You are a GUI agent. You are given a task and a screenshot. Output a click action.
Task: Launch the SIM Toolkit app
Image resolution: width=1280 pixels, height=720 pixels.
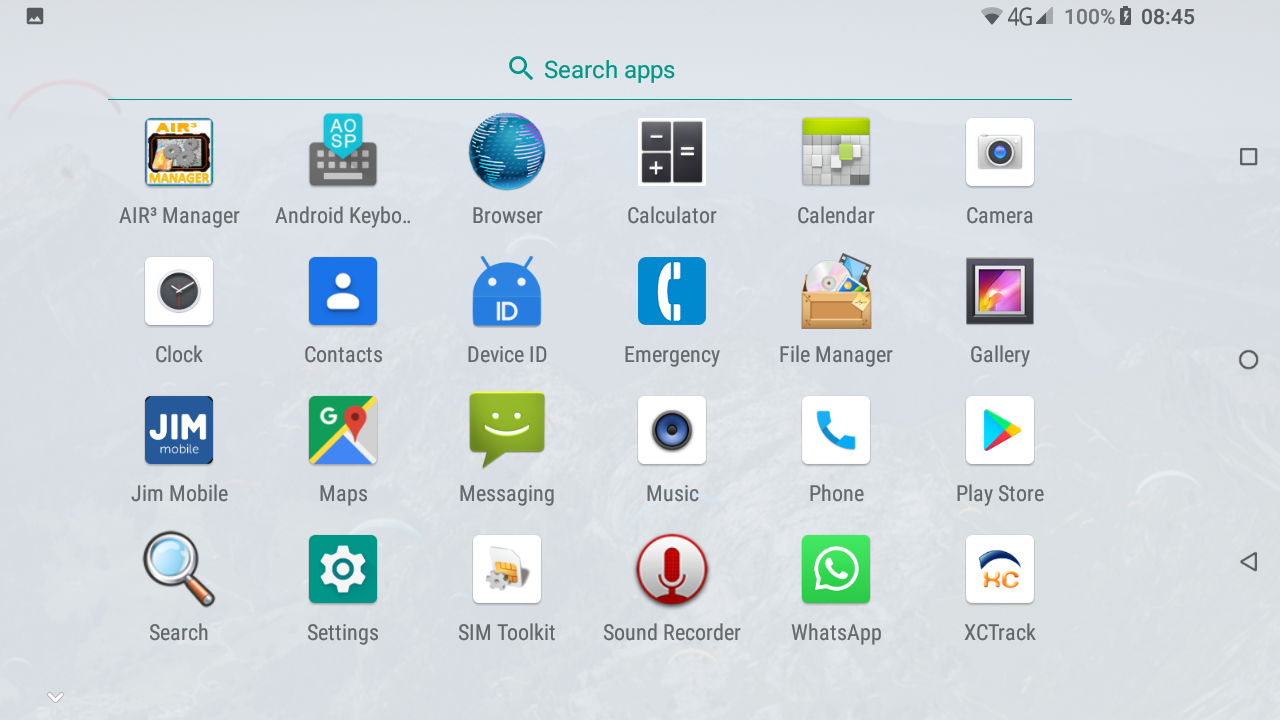(507, 569)
